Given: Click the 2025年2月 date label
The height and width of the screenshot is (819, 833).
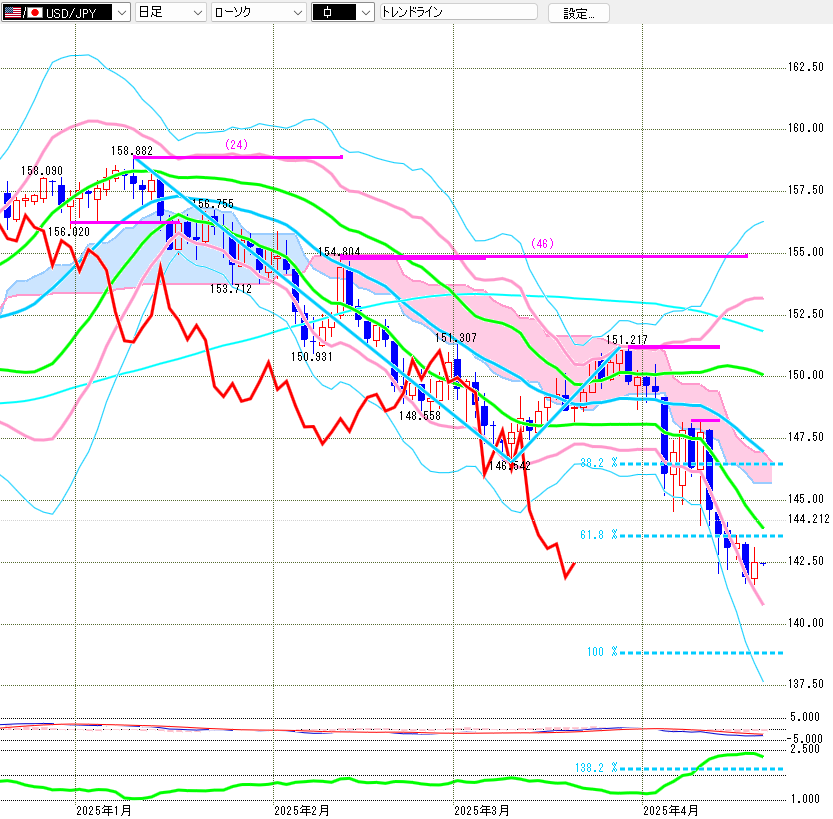Looking at the screenshot, I should (x=302, y=811).
